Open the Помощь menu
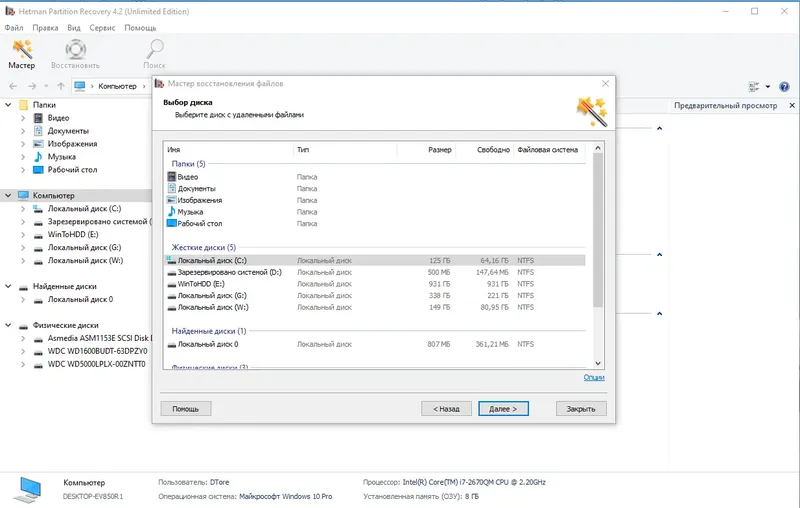This screenshot has height=508, width=800. [140, 28]
